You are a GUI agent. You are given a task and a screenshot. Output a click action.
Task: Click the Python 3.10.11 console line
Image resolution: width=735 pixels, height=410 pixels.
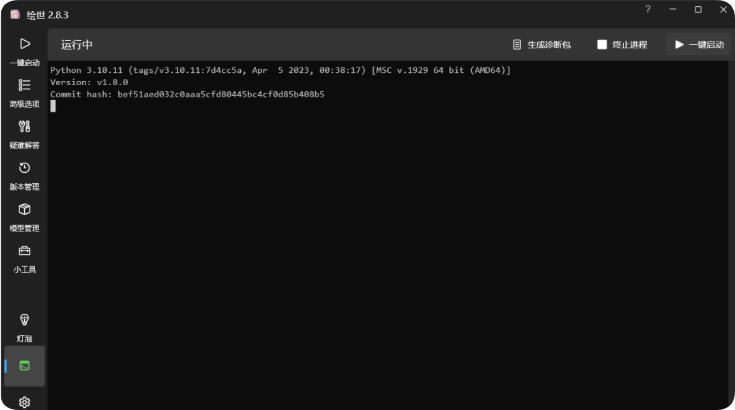click(x=280, y=70)
